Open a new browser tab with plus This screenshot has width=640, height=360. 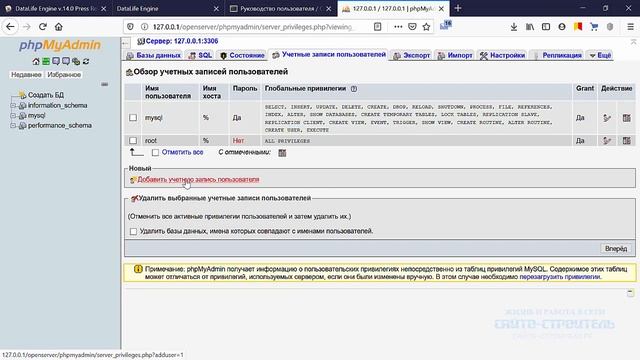click(458, 8)
